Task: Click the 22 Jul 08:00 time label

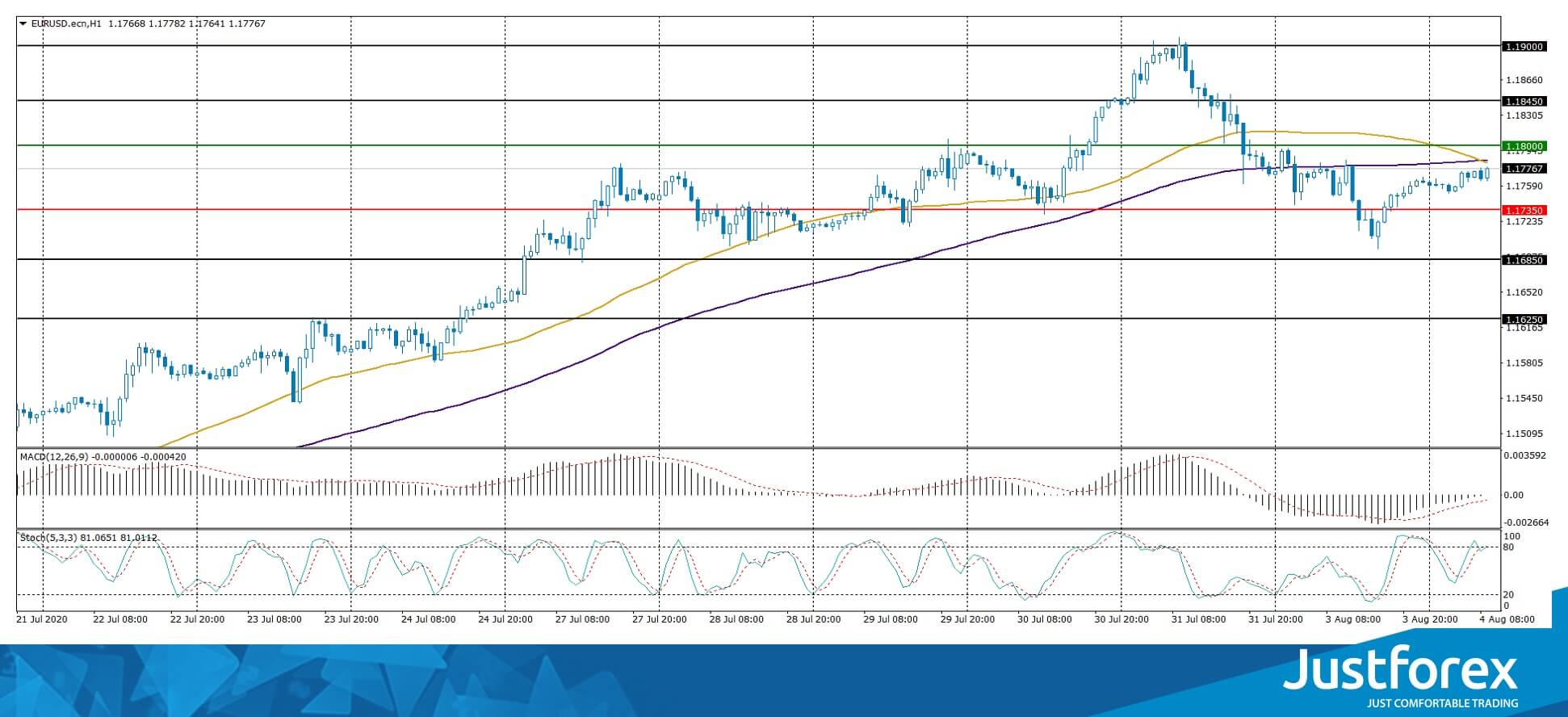Action: pyautogui.click(x=120, y=619)
